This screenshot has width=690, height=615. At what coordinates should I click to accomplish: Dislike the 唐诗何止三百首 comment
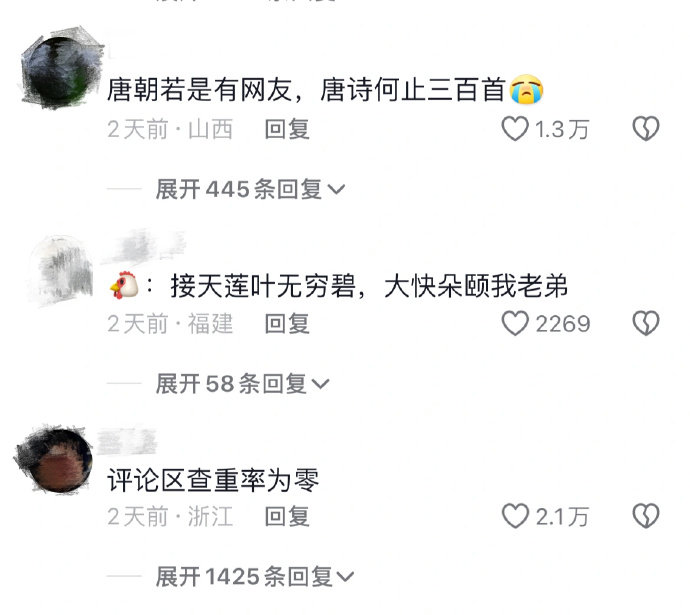click(646, 129)
